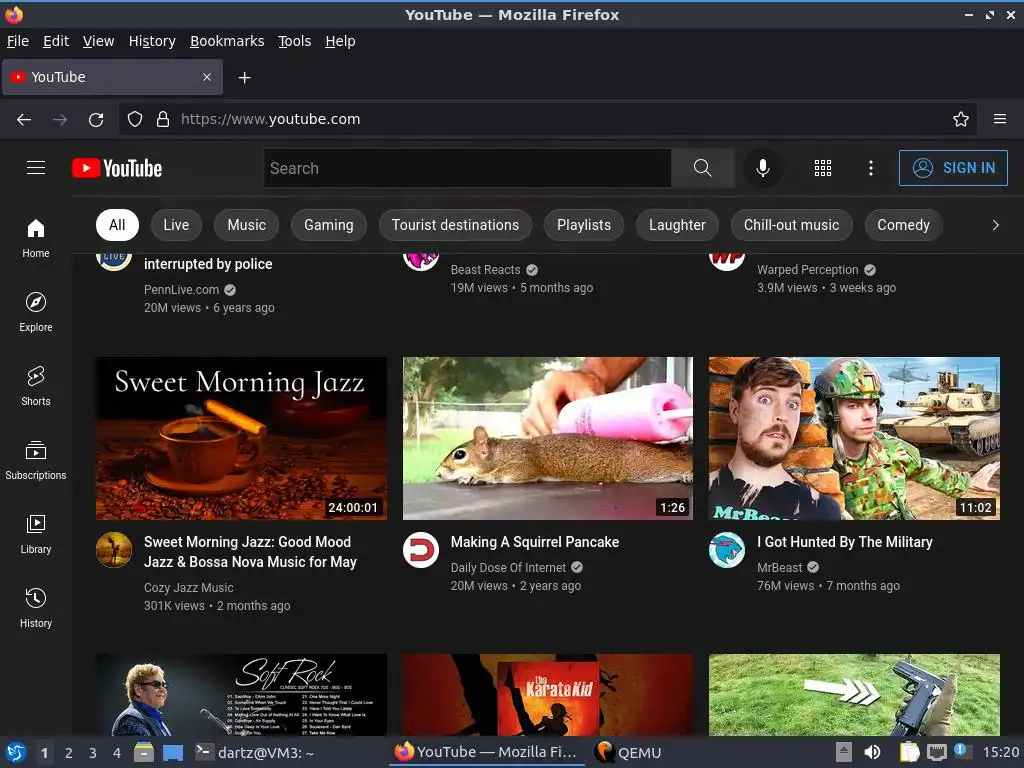Switch to the YouTube browser tab
Screen dimensions: 1024x768
(112, 77)
